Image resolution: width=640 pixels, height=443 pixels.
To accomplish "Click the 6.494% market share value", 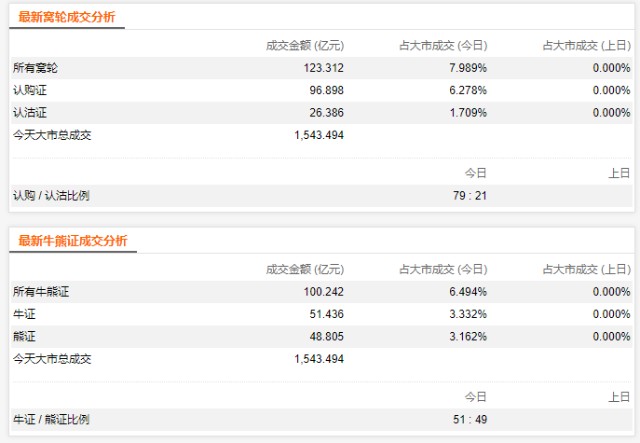I will pos(466,292).
